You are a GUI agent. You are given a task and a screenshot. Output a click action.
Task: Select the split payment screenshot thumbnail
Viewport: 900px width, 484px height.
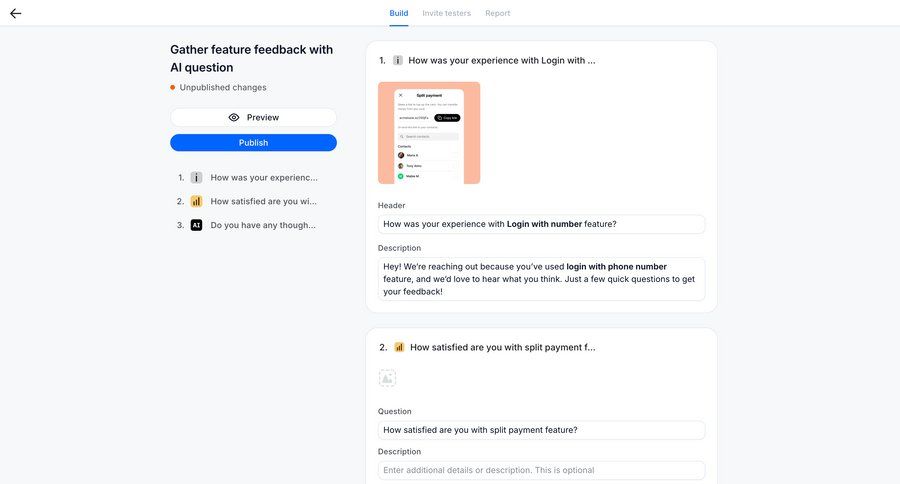[429, 133]
